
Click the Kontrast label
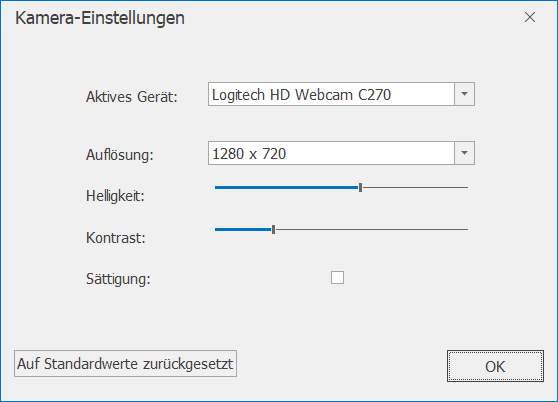(x=116, y=238)
